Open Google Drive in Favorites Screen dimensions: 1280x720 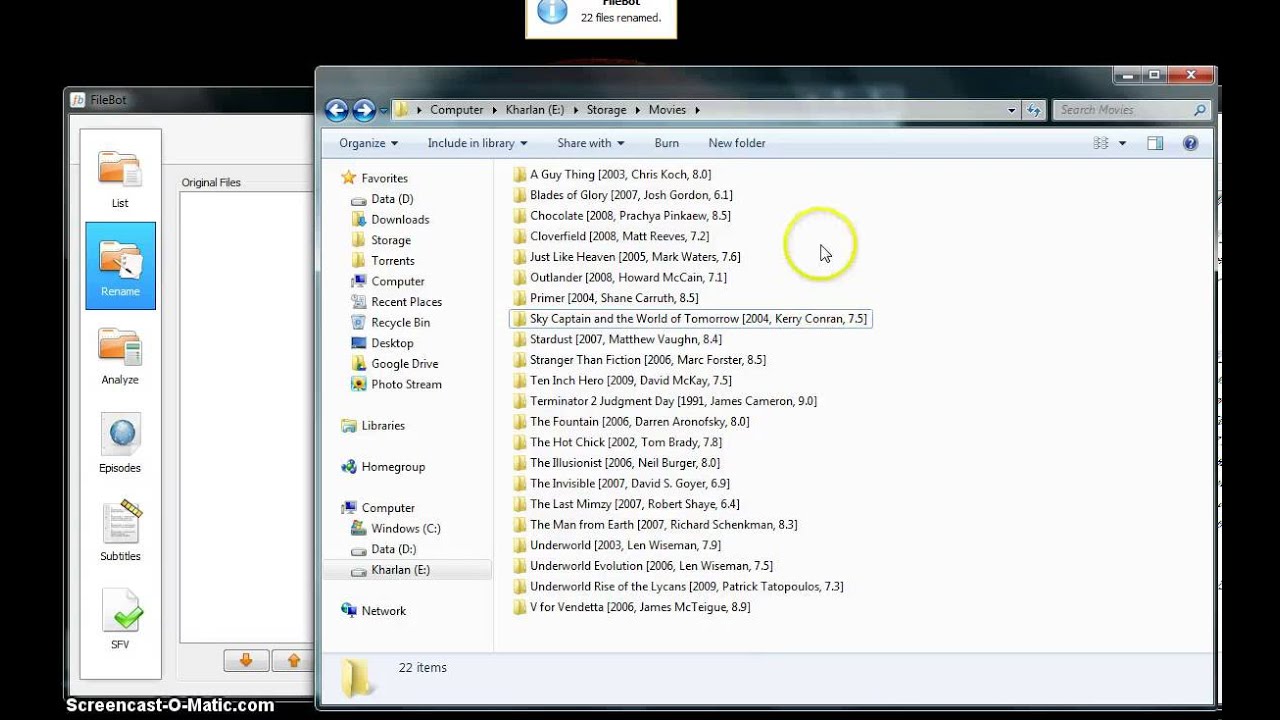(404, 364)
